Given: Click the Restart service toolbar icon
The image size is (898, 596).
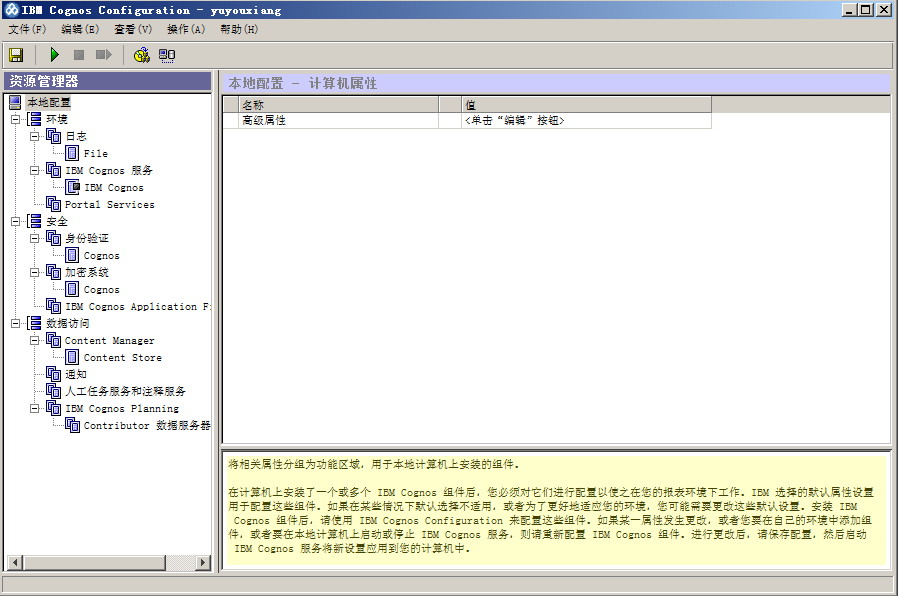Looking at the screenshot, I should 104,55.
